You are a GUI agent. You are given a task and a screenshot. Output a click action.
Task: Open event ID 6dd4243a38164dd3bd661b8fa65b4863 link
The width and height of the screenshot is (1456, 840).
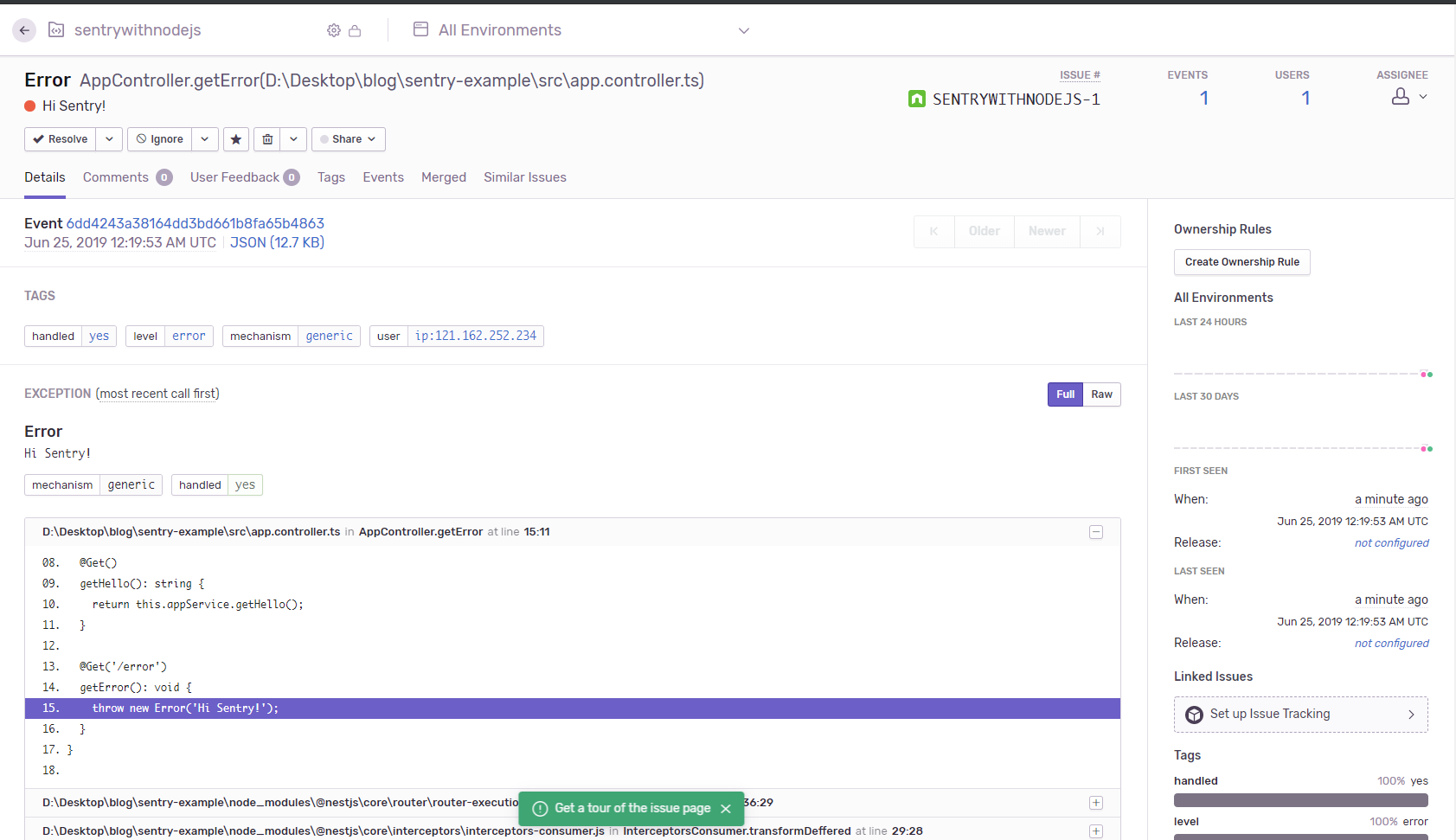click(x=196, y=223)
